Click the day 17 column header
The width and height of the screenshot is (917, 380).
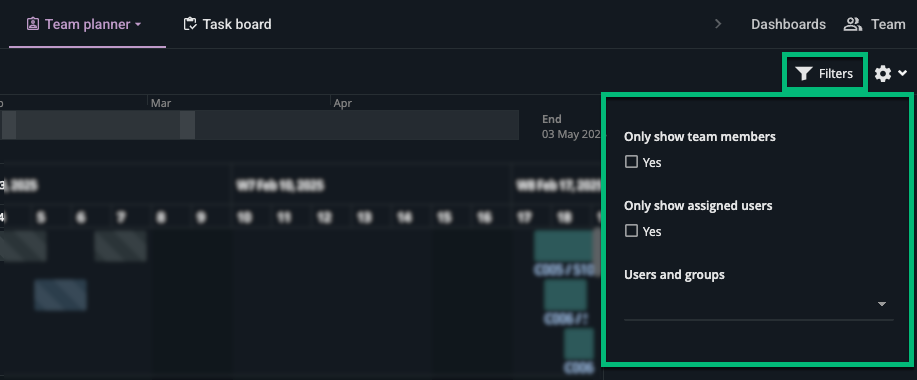[x=525, y=217]
